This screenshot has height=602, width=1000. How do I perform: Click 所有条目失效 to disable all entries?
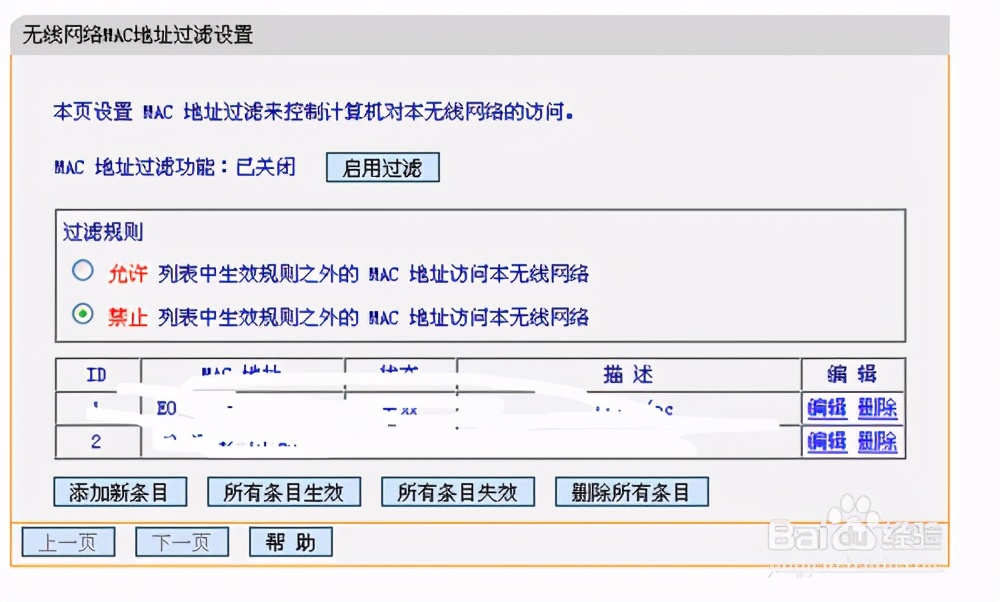(457, 491)
